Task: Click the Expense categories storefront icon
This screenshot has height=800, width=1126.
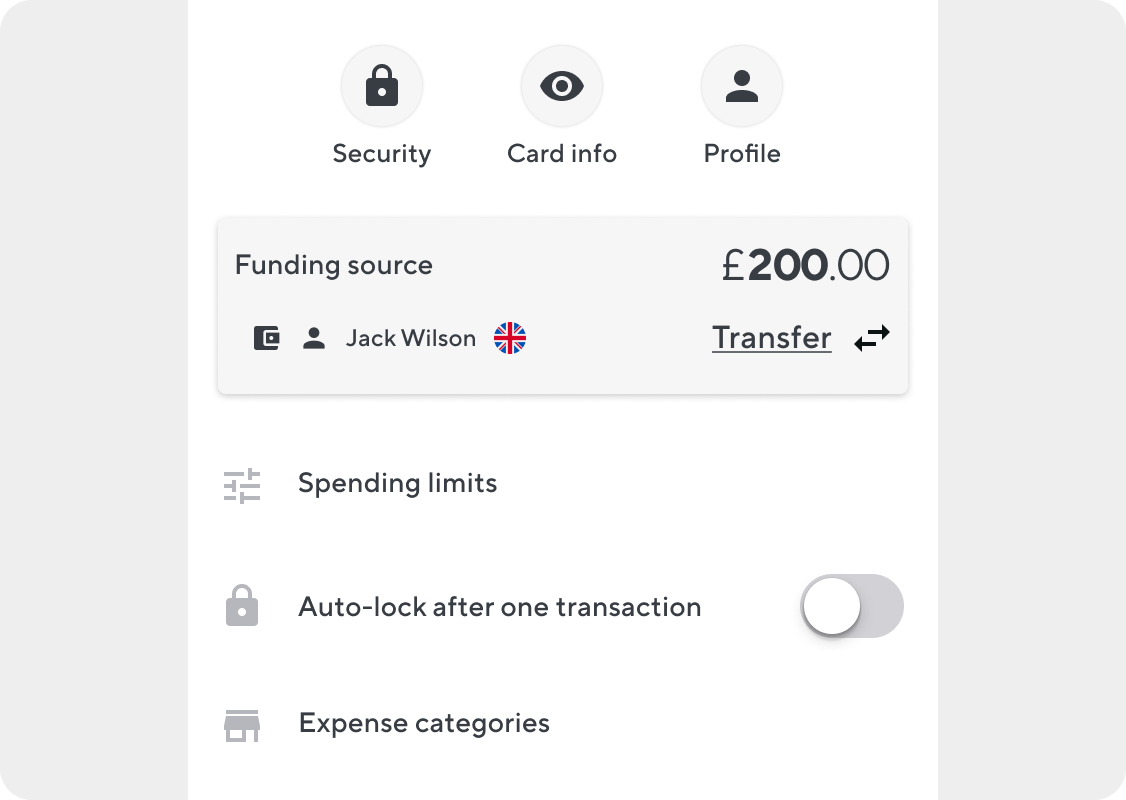Action: tap(241, 723)
